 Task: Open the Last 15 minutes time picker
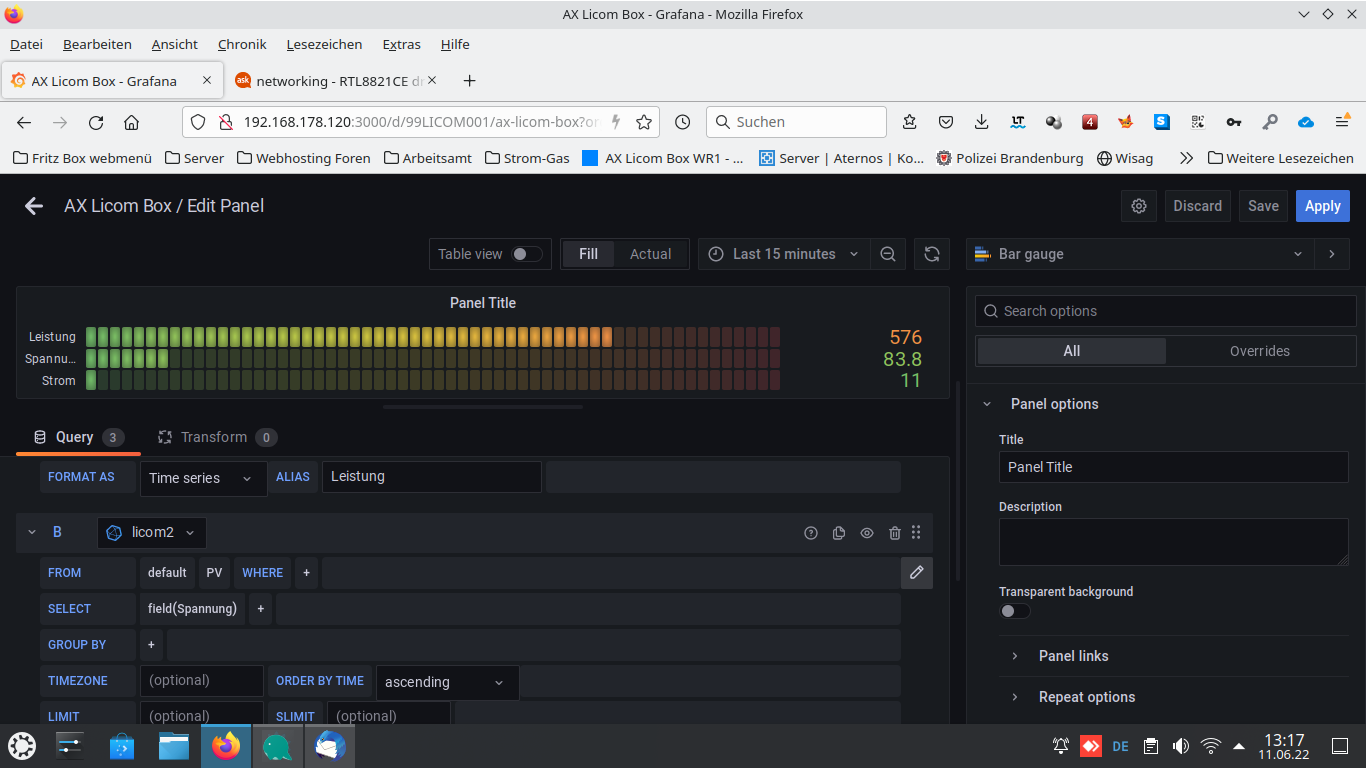tap(784, 254)
